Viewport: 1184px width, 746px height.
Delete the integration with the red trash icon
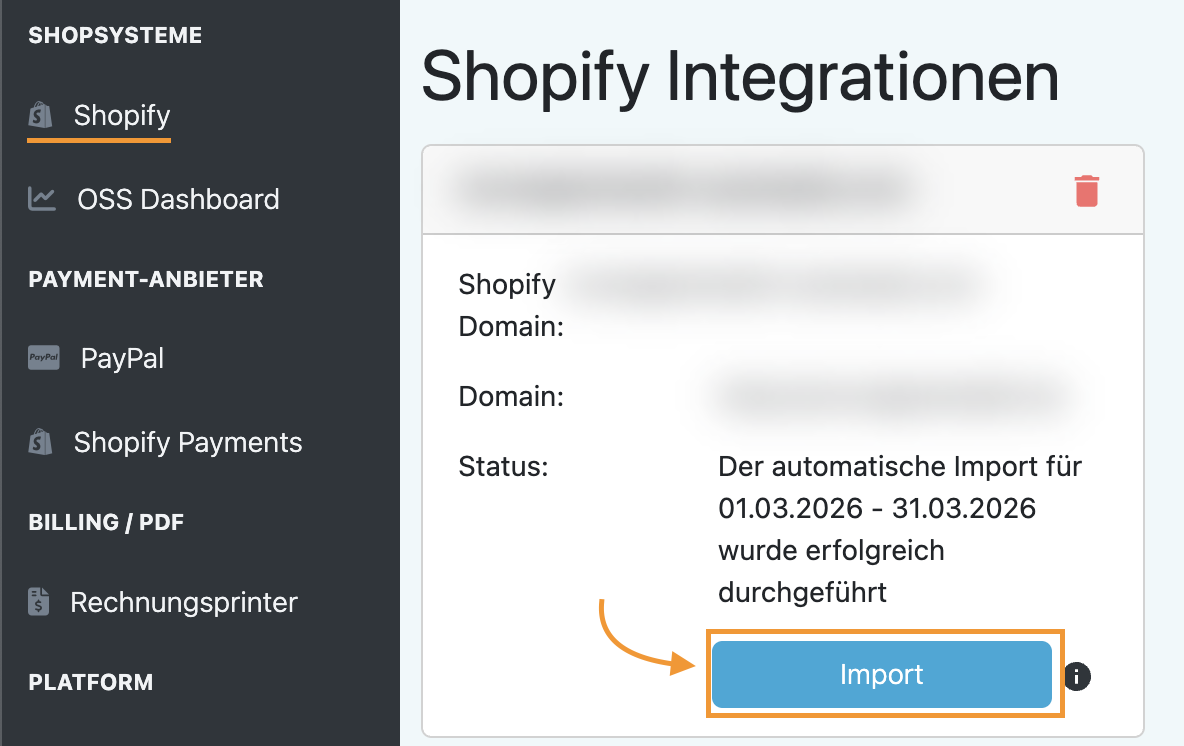click(x=1086, y=190)
